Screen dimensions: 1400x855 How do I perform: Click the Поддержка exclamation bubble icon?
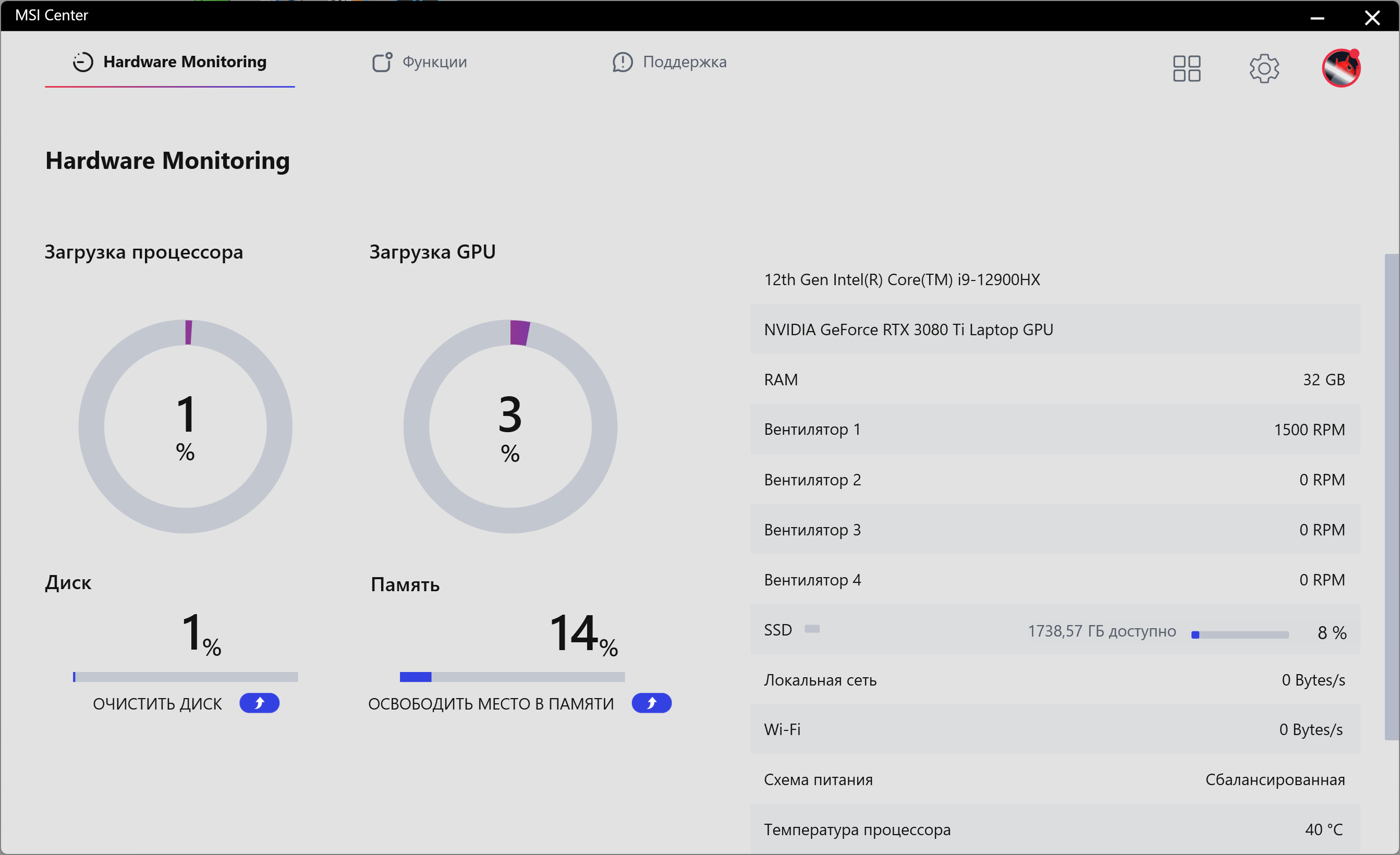click(622, 62)
